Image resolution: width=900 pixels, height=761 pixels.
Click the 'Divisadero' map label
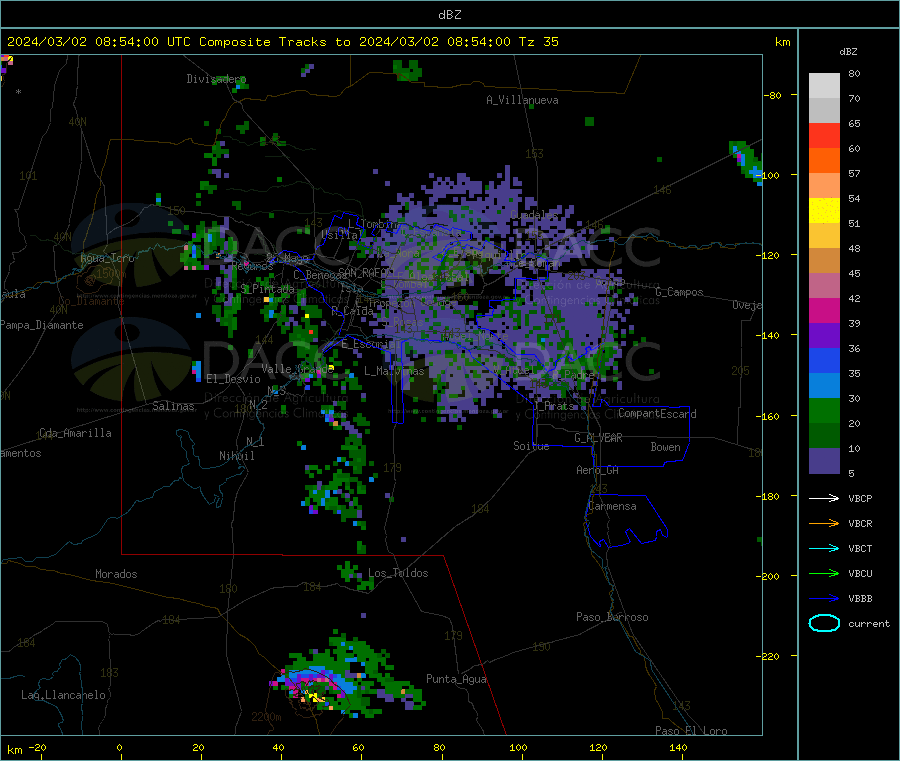pos(216,79)
